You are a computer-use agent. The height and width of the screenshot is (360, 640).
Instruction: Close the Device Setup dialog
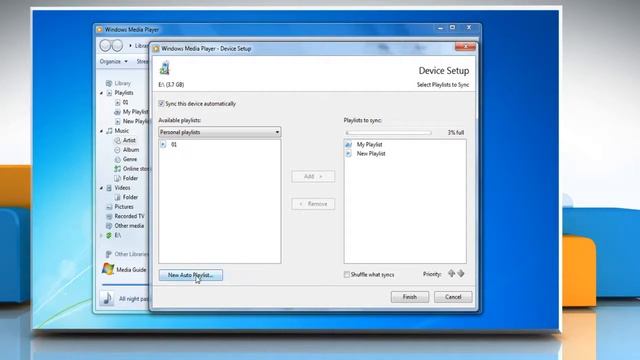point(465,47)
